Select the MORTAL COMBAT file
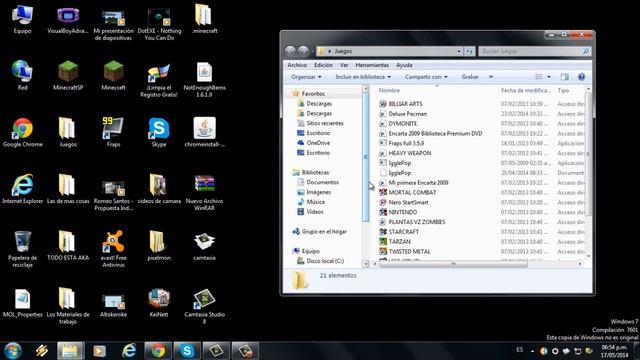640x360 pixels. (412, 192)
